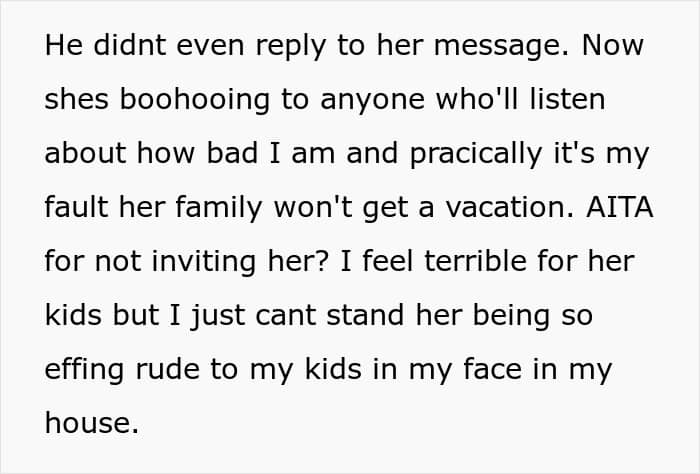This screenshot has width=700, height=474.
Task: Click the word "terrible"
Action: 475,261
